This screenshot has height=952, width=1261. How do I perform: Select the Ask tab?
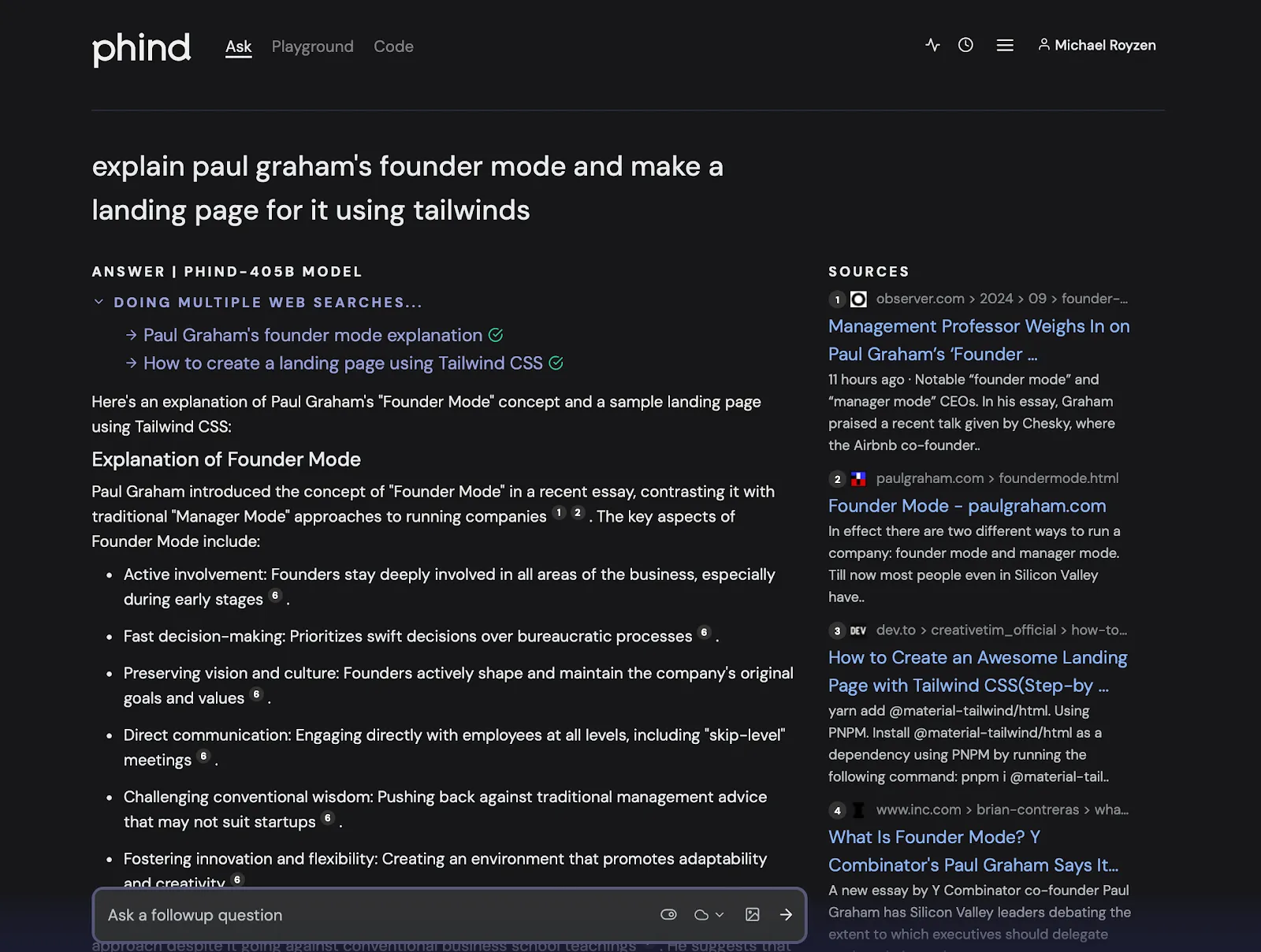pos(238,46)
